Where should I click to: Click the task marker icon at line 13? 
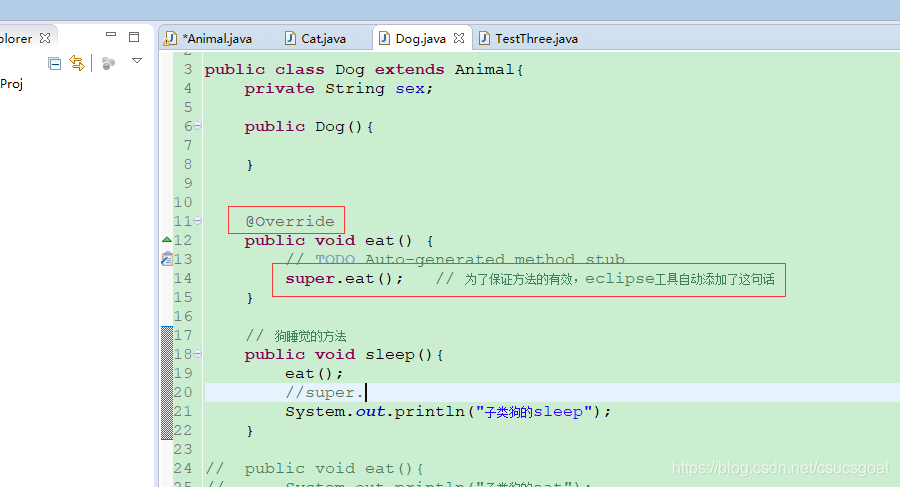167,259
